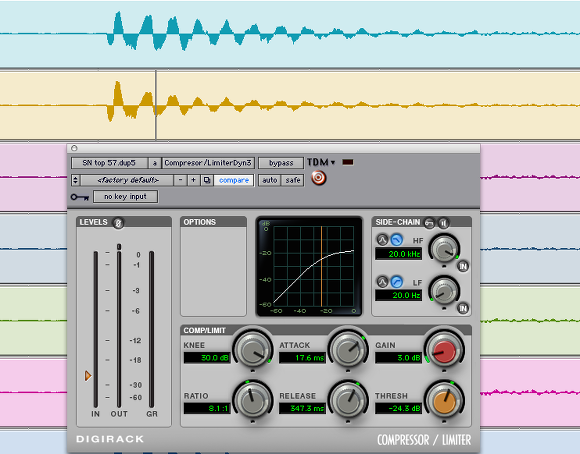Click the red target automation icon

[x=318, y=178]
